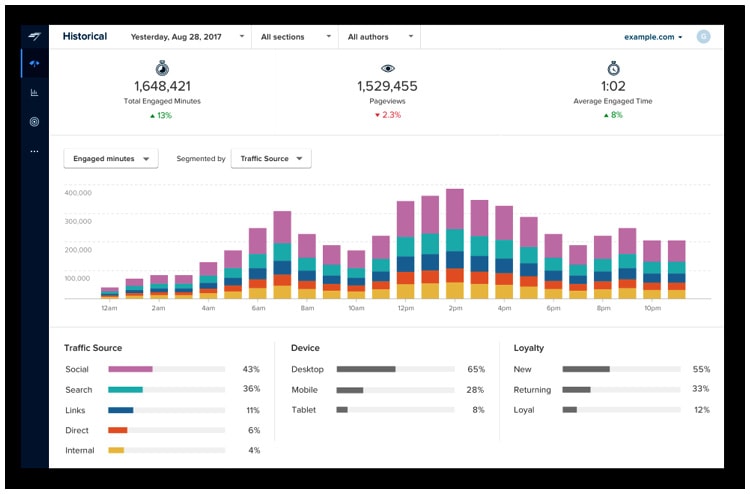Open the bar chart reports sidebar icon
The image size is (750, 494).
tap(34, 93)
